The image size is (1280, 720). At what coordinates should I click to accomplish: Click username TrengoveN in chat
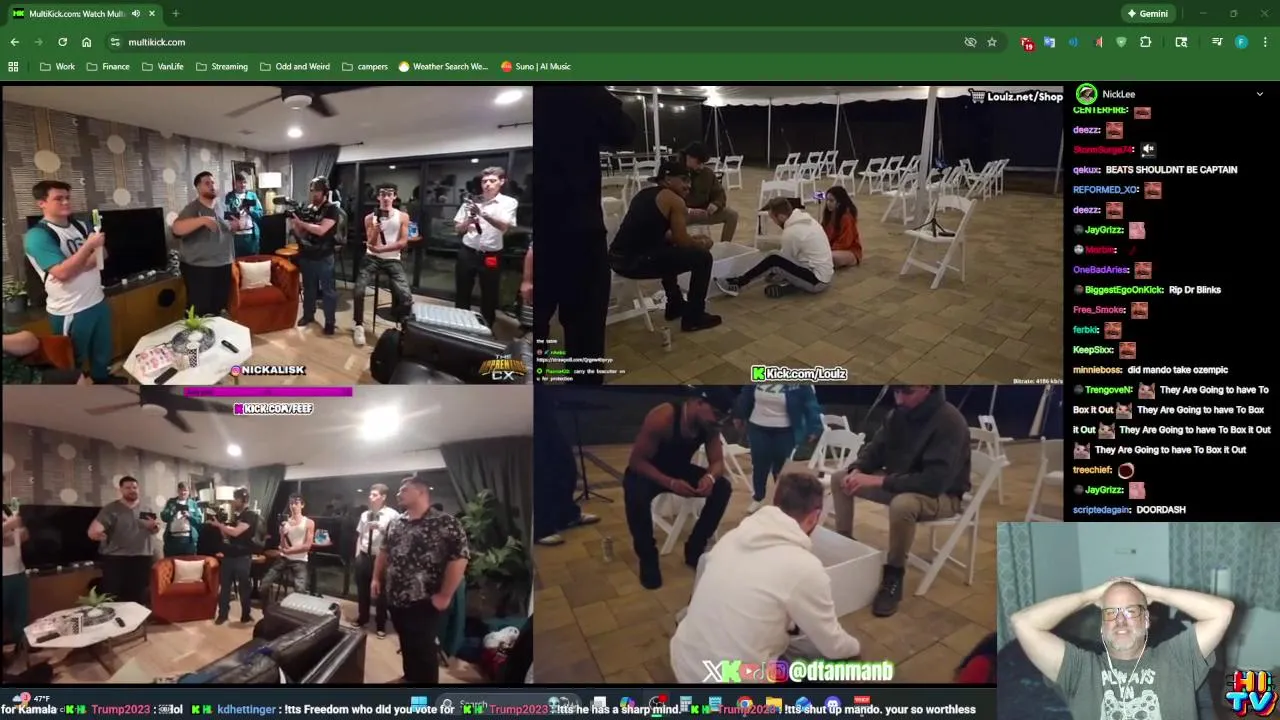click(x=1108, y=390)
